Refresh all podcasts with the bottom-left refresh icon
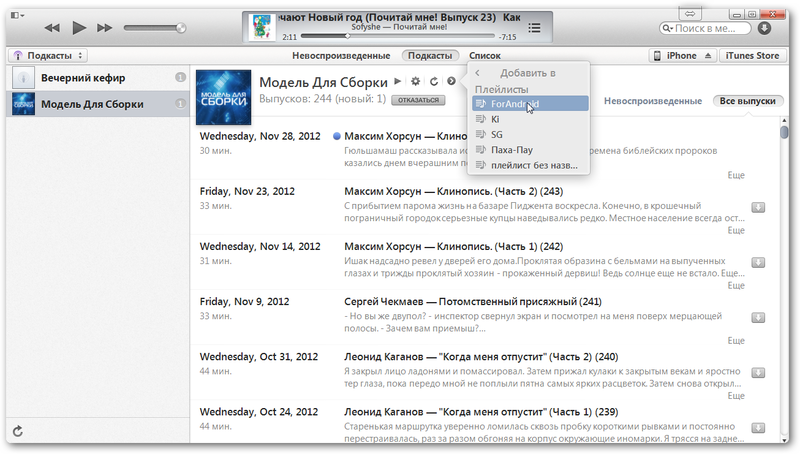The height and width of the screenshot is (454, 800). tap(18, 432)
